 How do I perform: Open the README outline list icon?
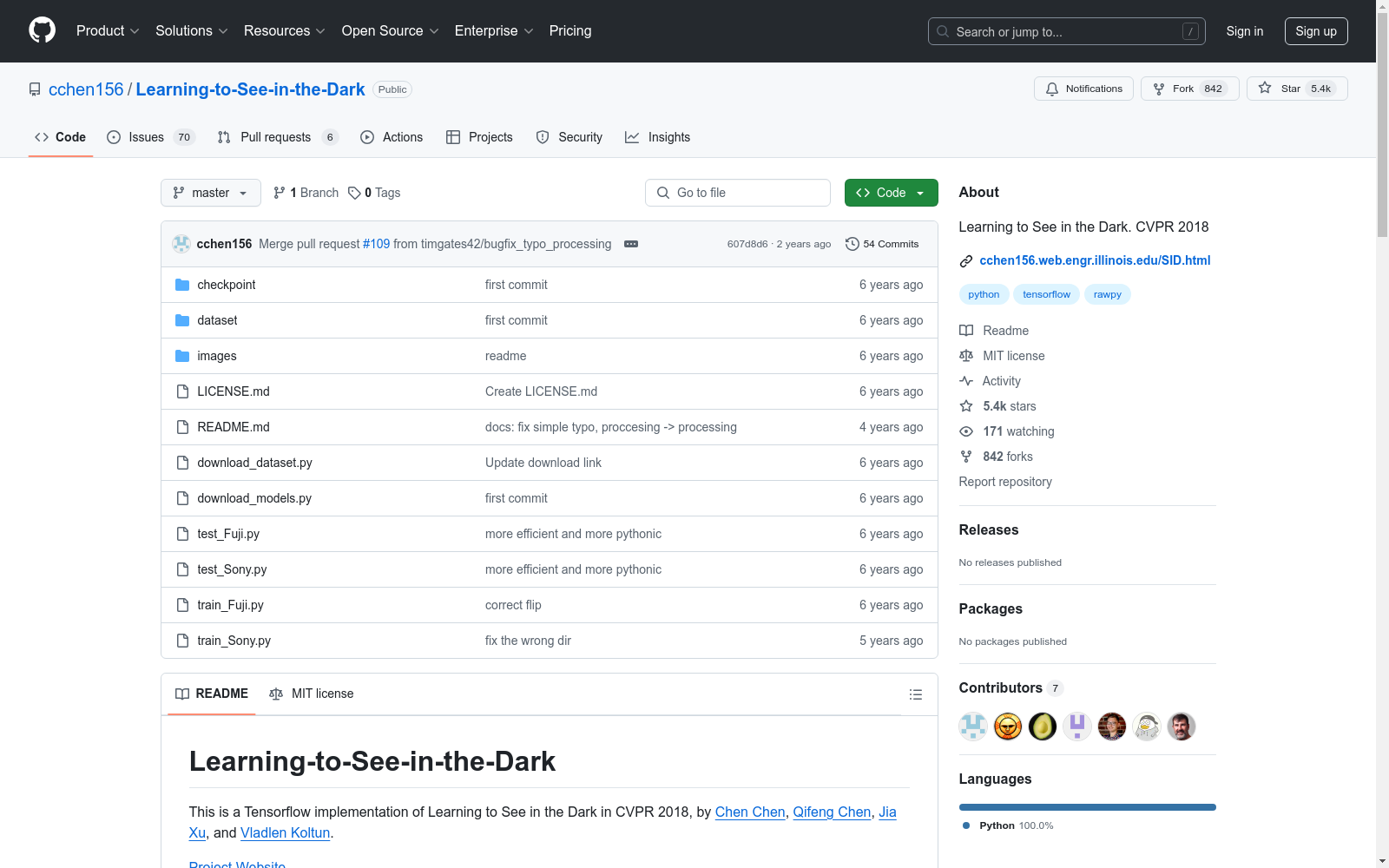coord(915,694)
